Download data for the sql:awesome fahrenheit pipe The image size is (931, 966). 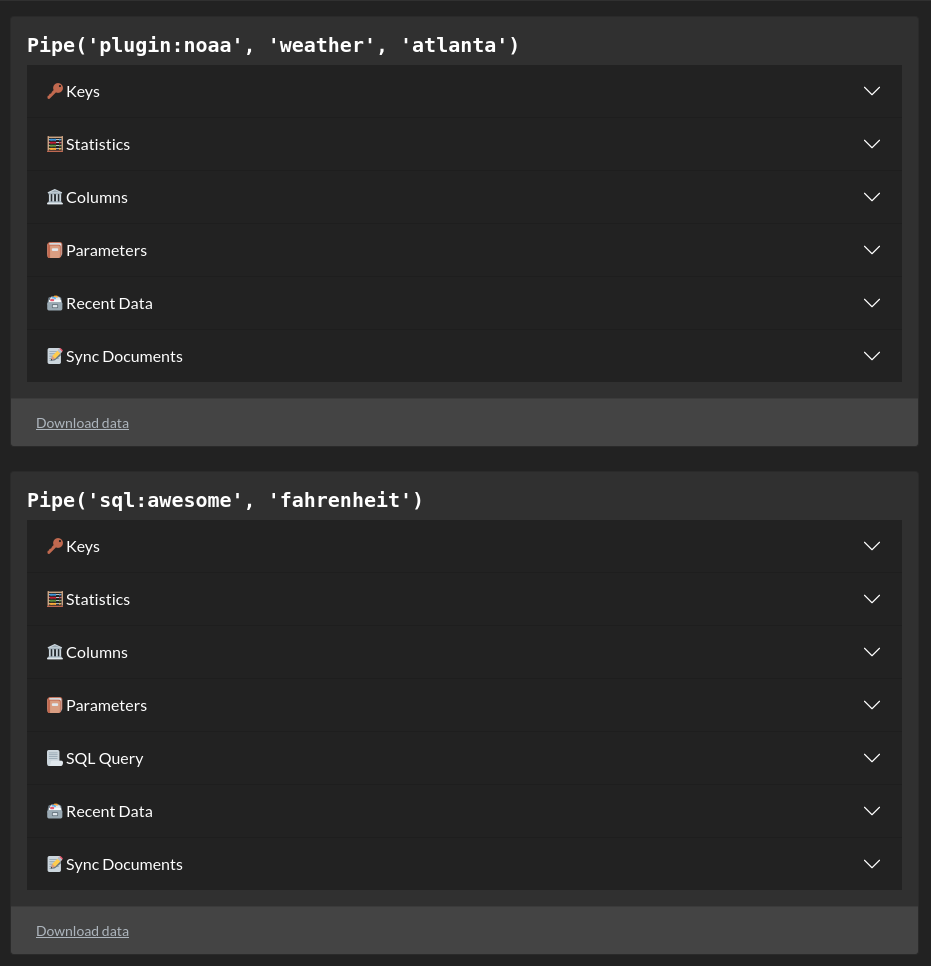click(x=82, y=931)
